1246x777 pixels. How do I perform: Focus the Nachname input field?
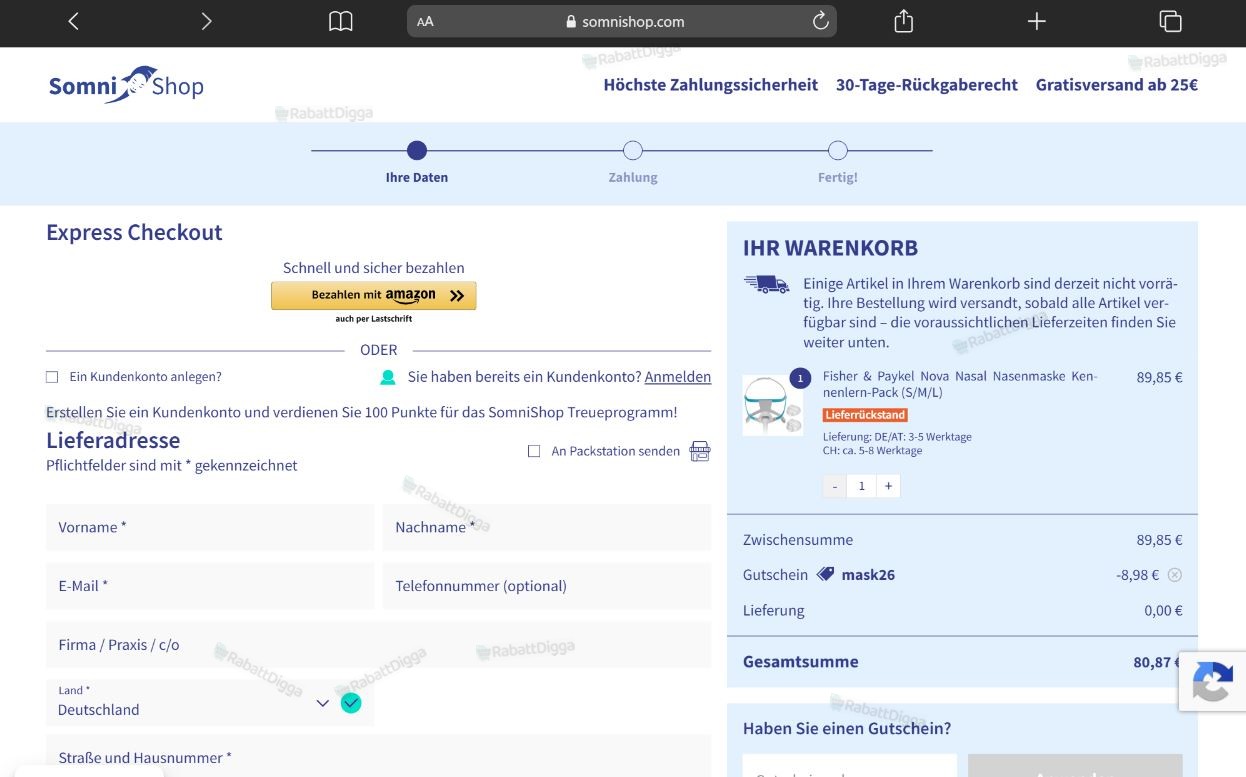(x=547, y=527)
